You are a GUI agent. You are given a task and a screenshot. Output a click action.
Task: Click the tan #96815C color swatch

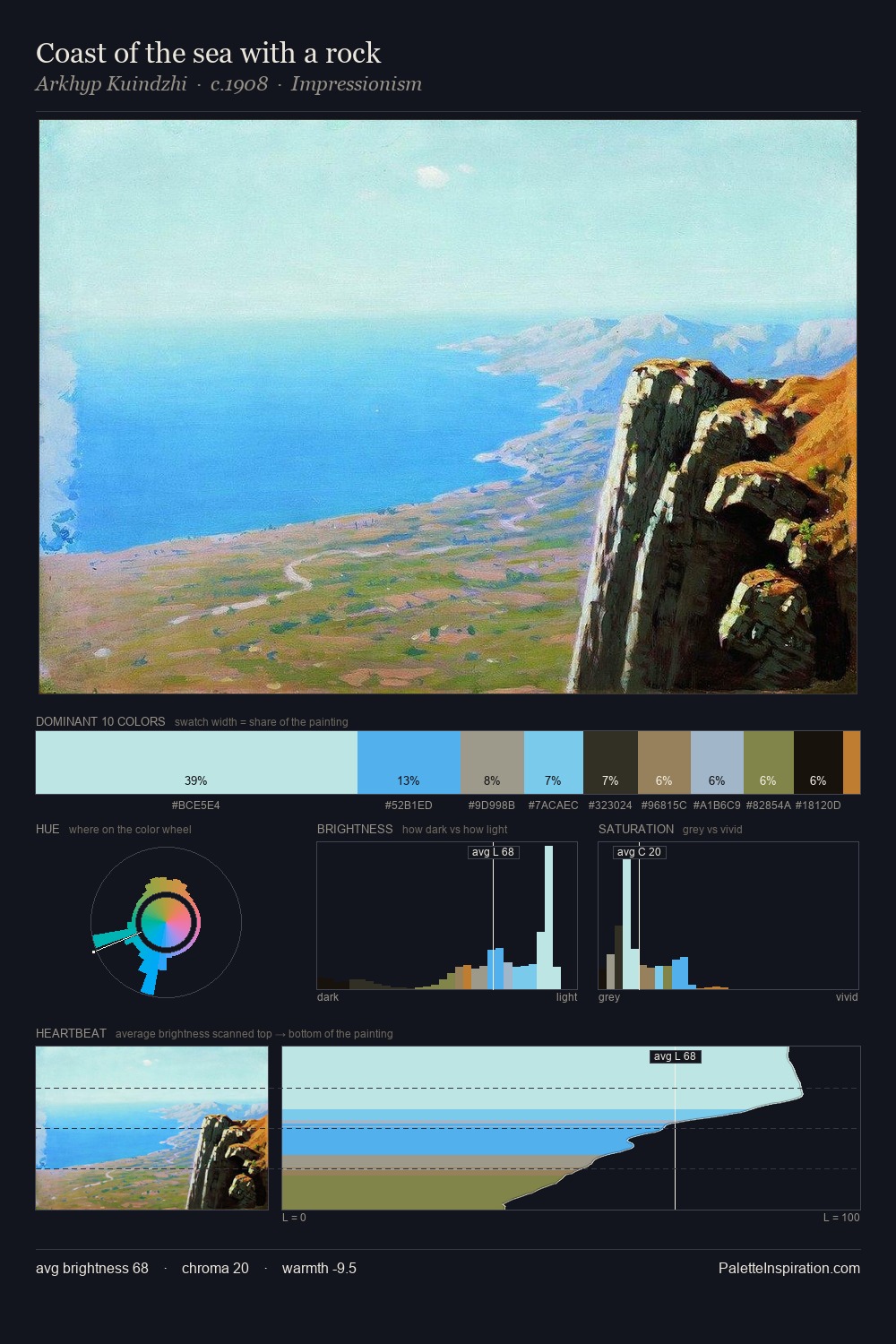coord(664,762)
